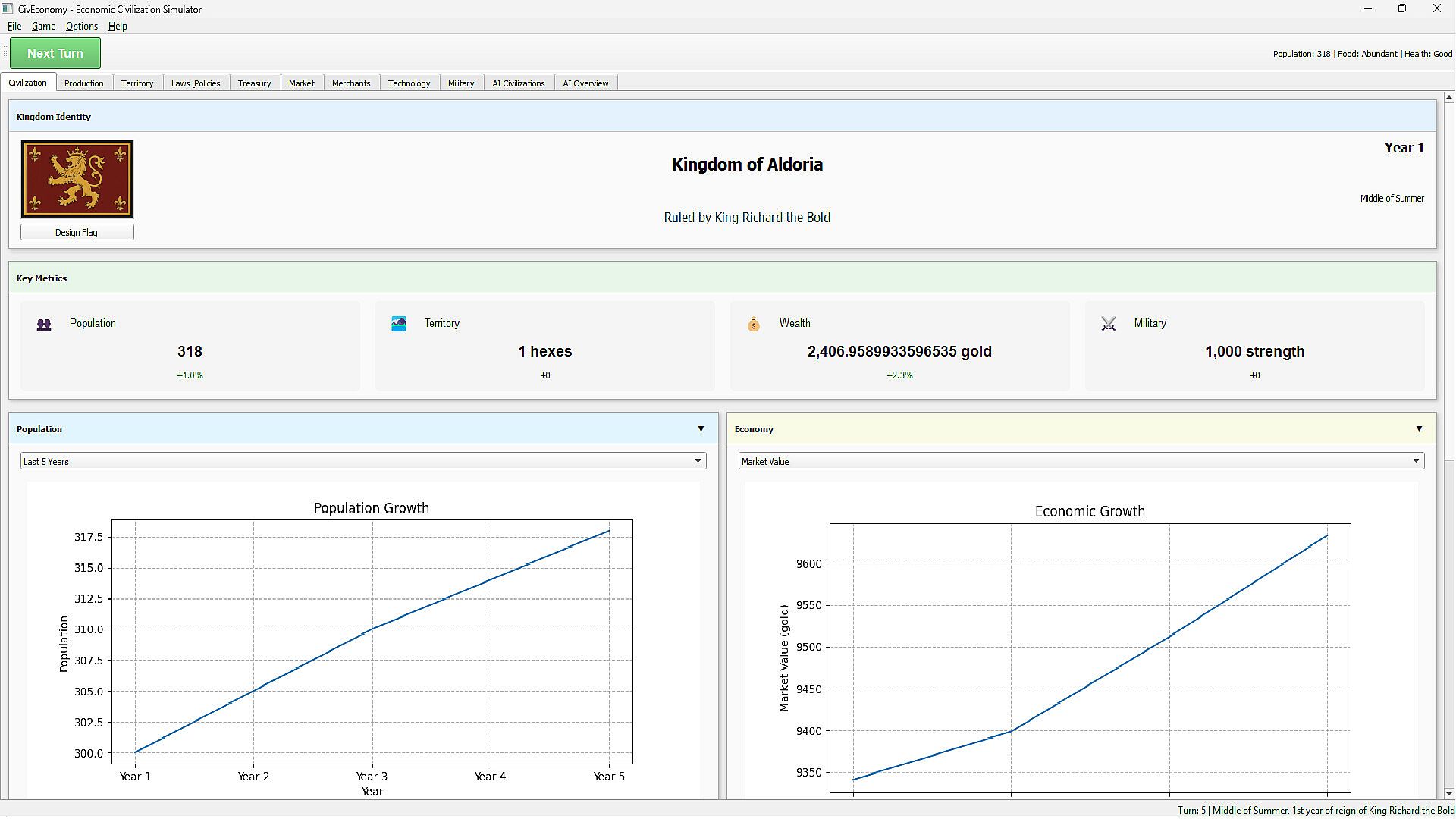Click the Military crossed swords icon
The image size is (1456, 819).
[1108, 325]
